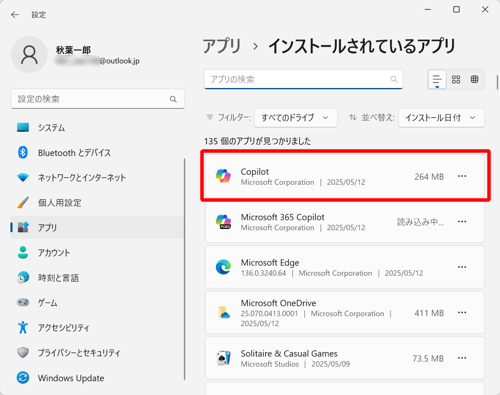Viewport: 500px width, 395px height.
Task: Click the app list scrollbar
Action: [x=497, y=82]
